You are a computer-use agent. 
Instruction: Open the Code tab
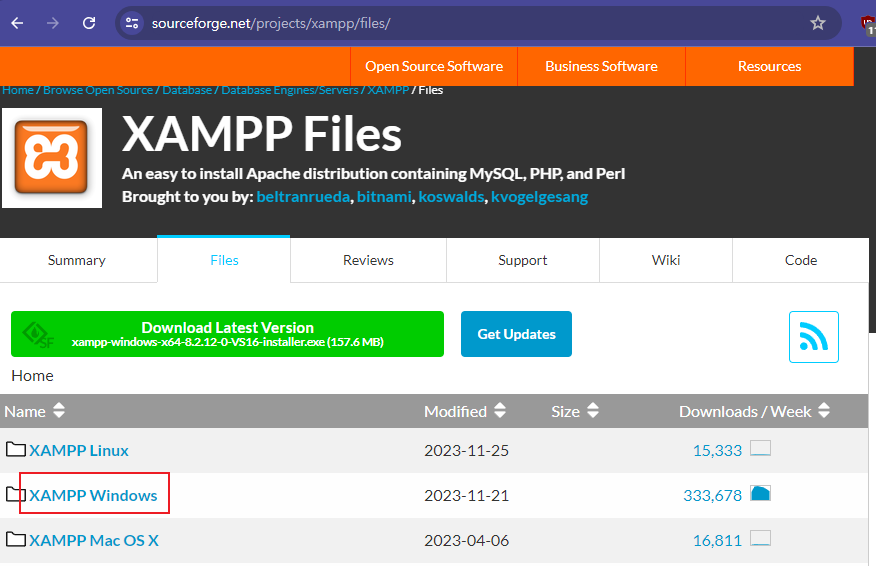tap(801, 260)
